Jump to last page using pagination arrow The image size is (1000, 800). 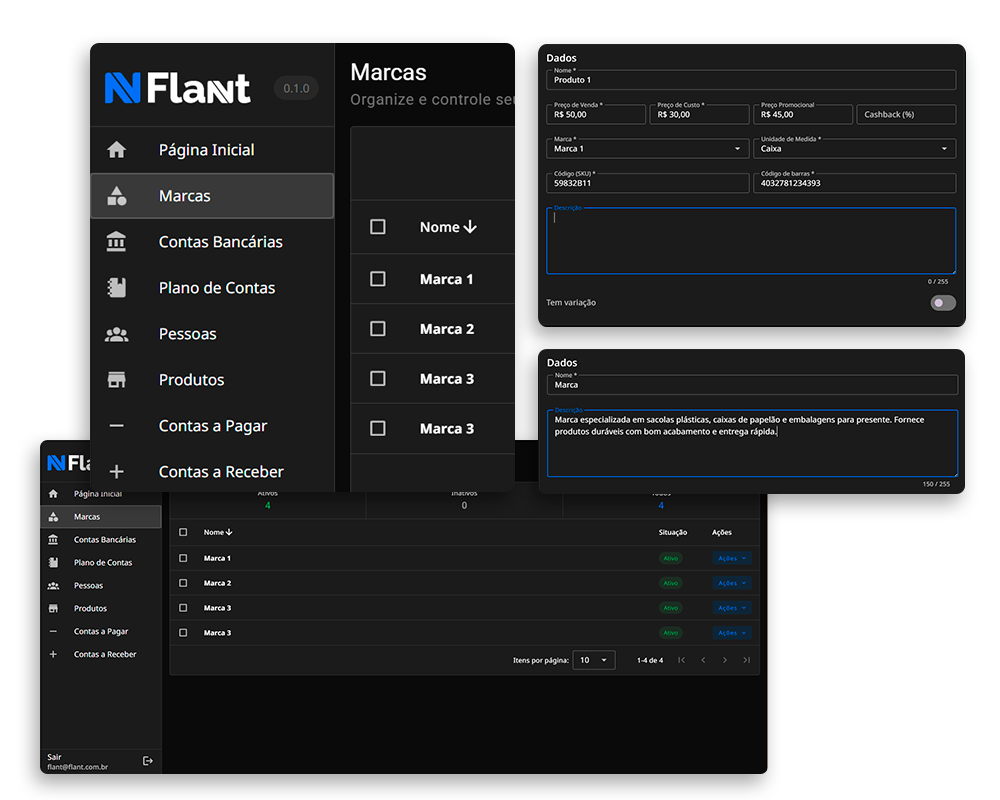coord(746,660)
